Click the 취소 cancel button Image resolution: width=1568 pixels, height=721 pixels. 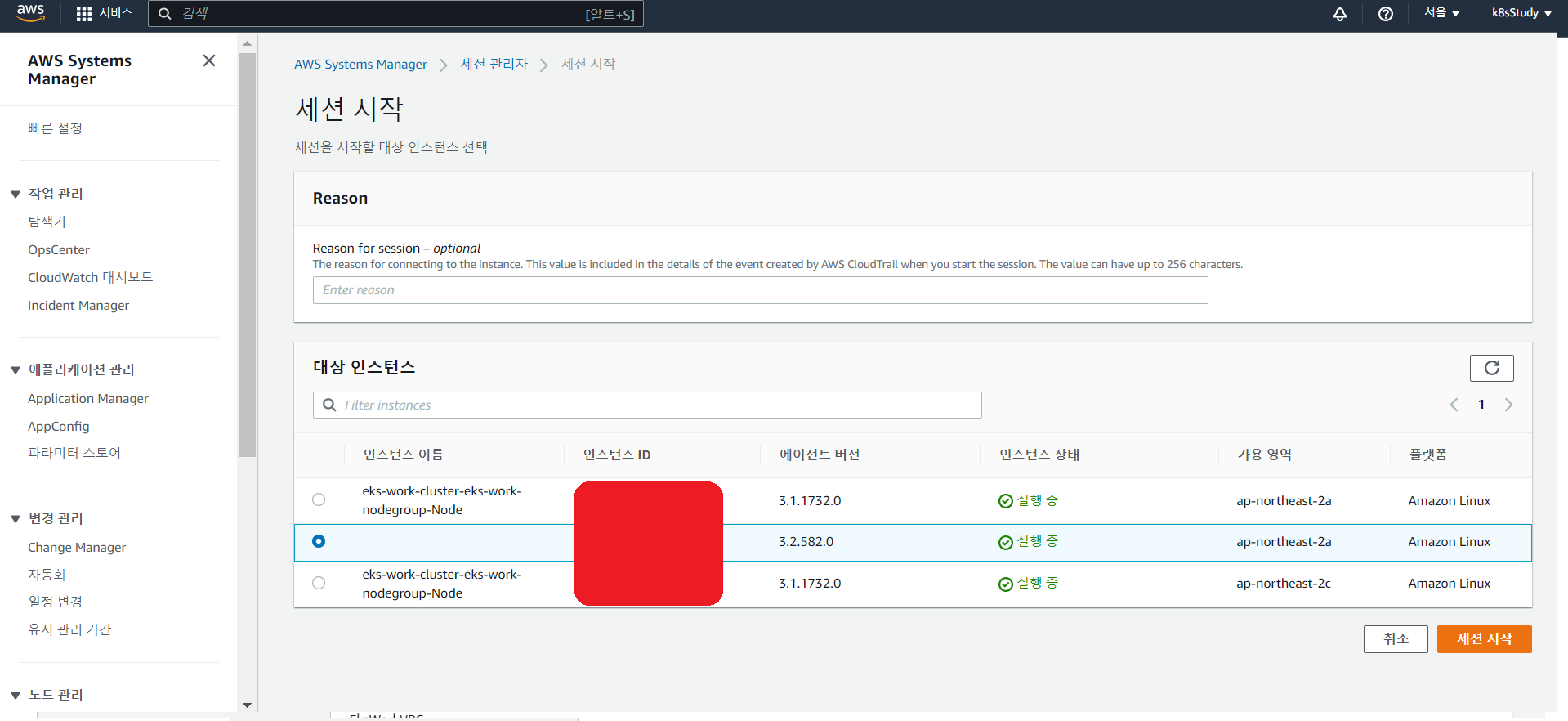[x=1396, y=639]
